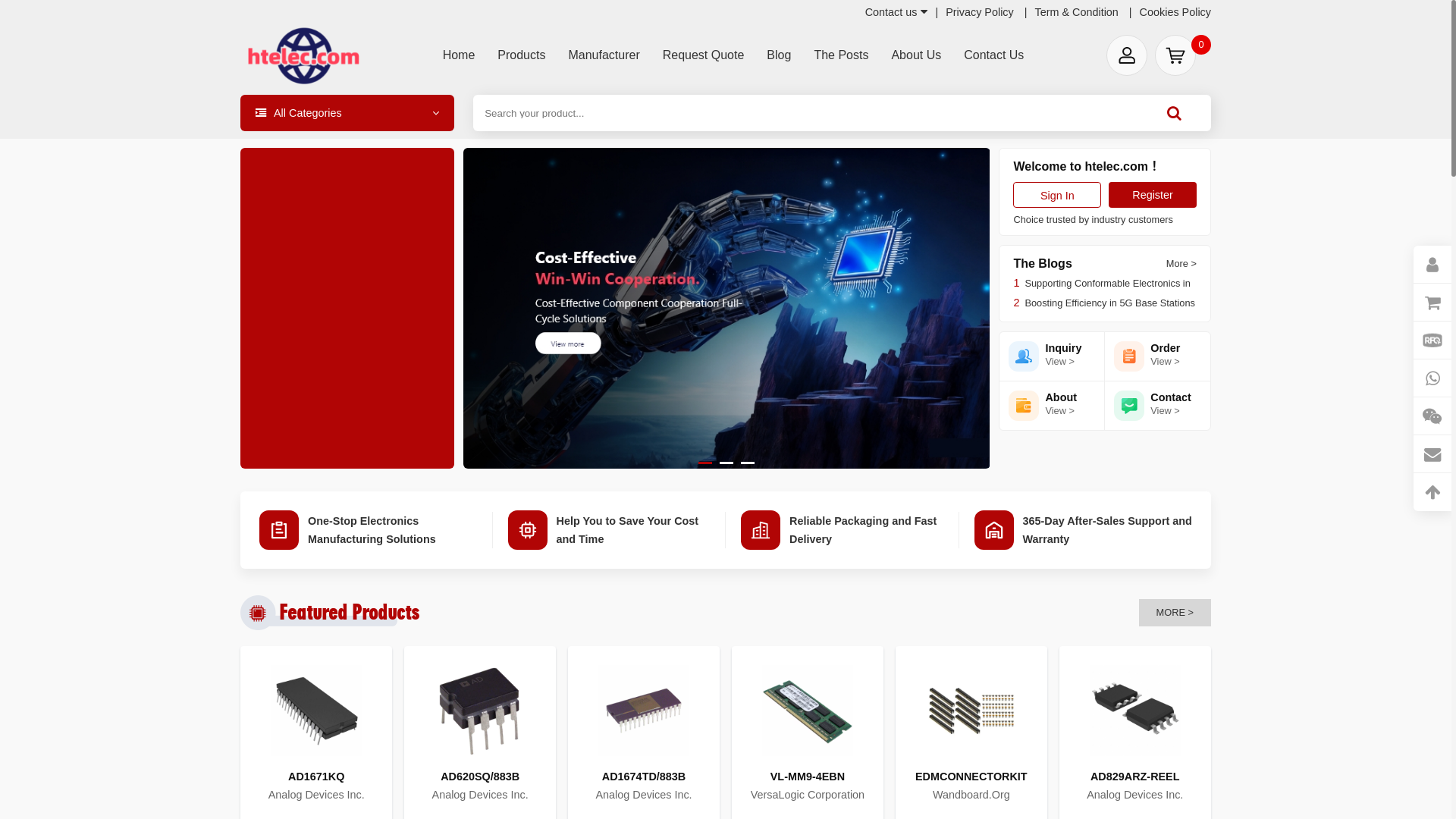
Task: Switch to the third banner slide indicator
Action: click(x=748, y=463)
